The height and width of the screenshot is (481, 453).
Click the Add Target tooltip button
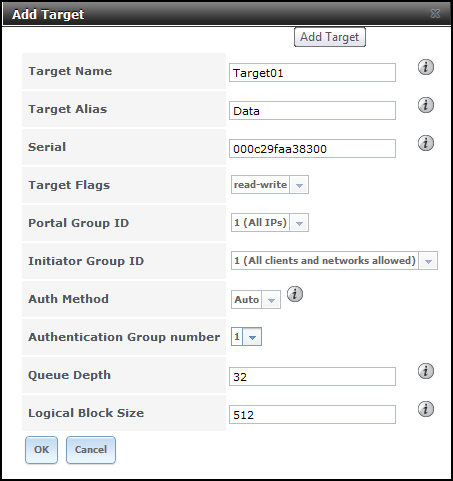330,37
